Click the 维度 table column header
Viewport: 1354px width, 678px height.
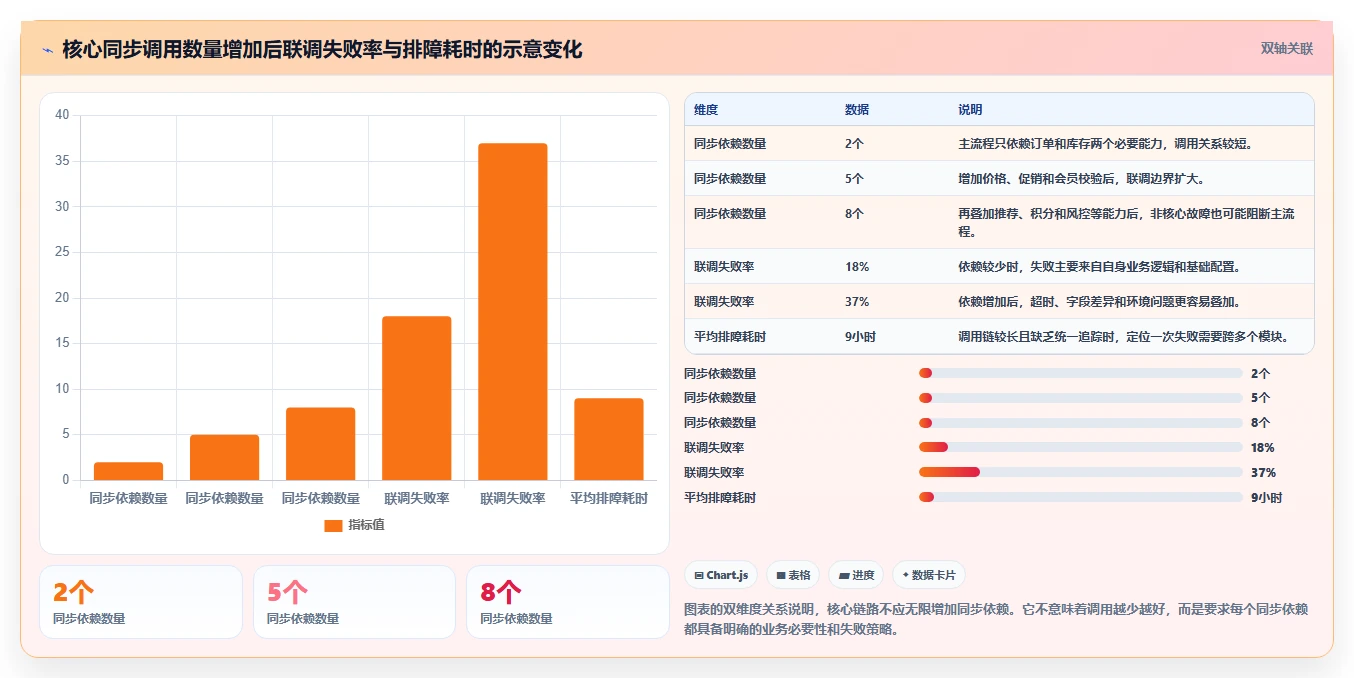point(706,110)
